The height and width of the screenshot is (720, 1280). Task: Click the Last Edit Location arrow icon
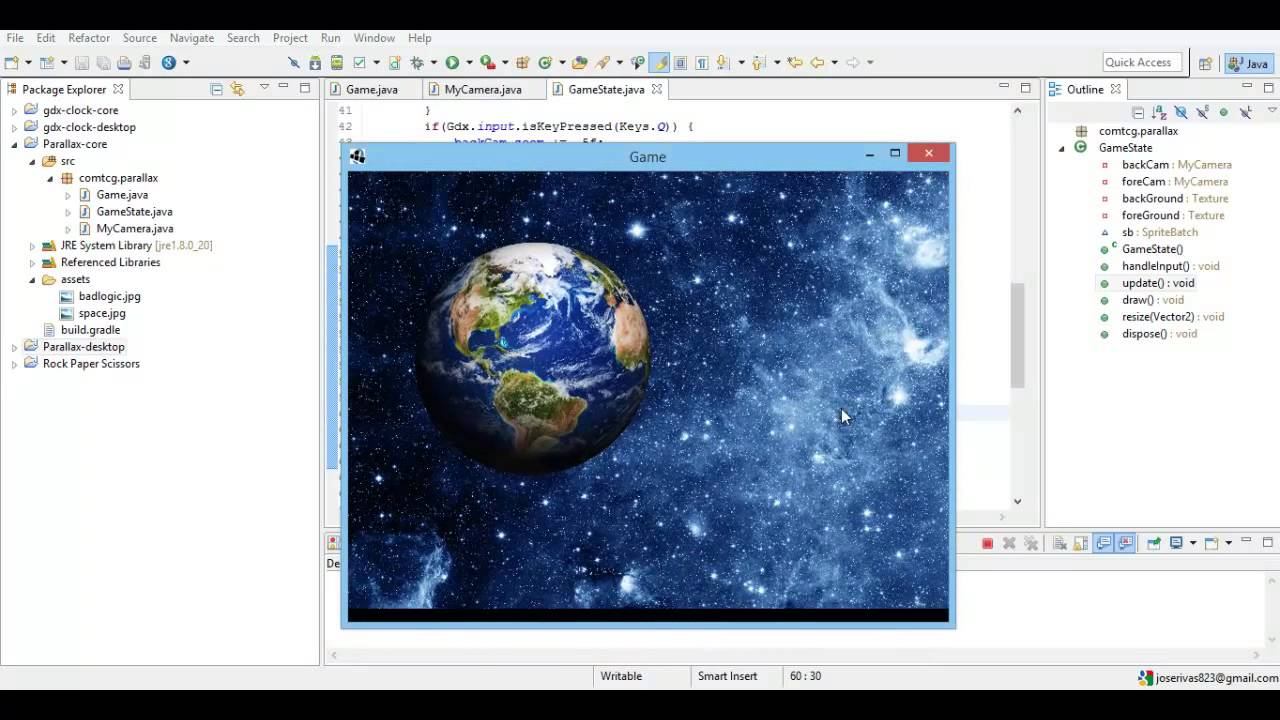click(795, 62)
